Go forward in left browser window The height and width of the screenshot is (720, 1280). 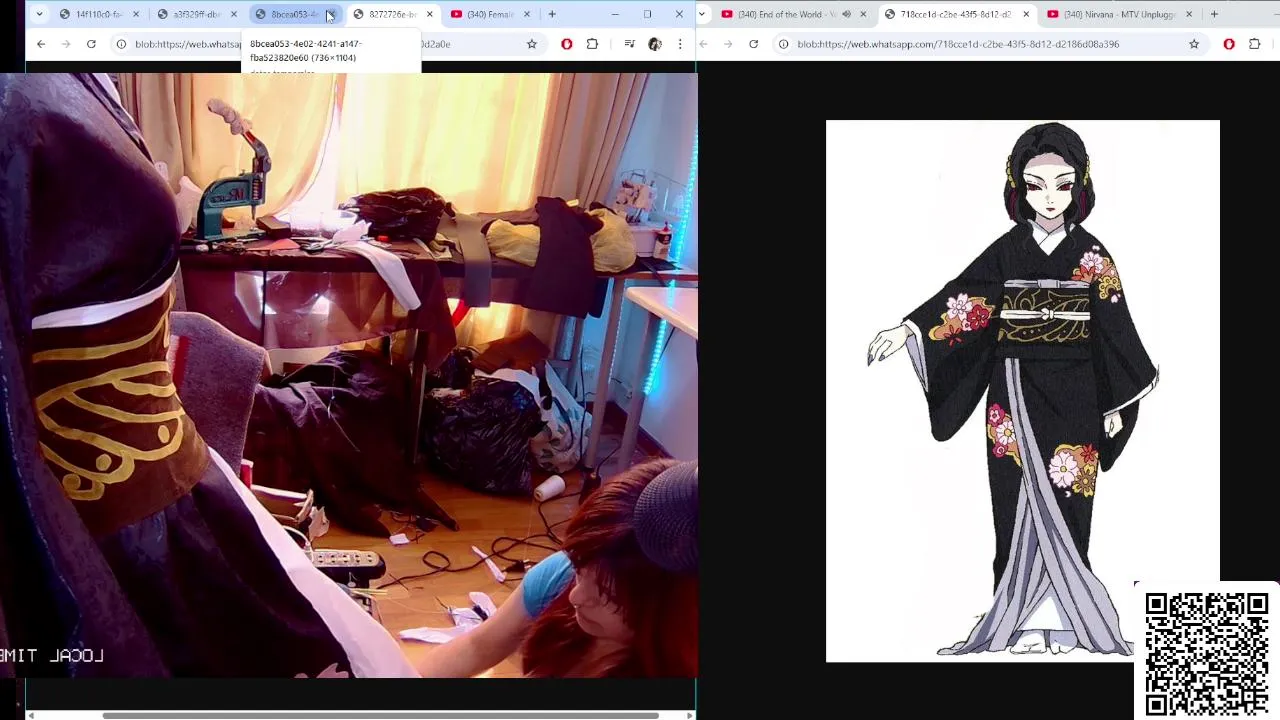(x=66, y=44)
